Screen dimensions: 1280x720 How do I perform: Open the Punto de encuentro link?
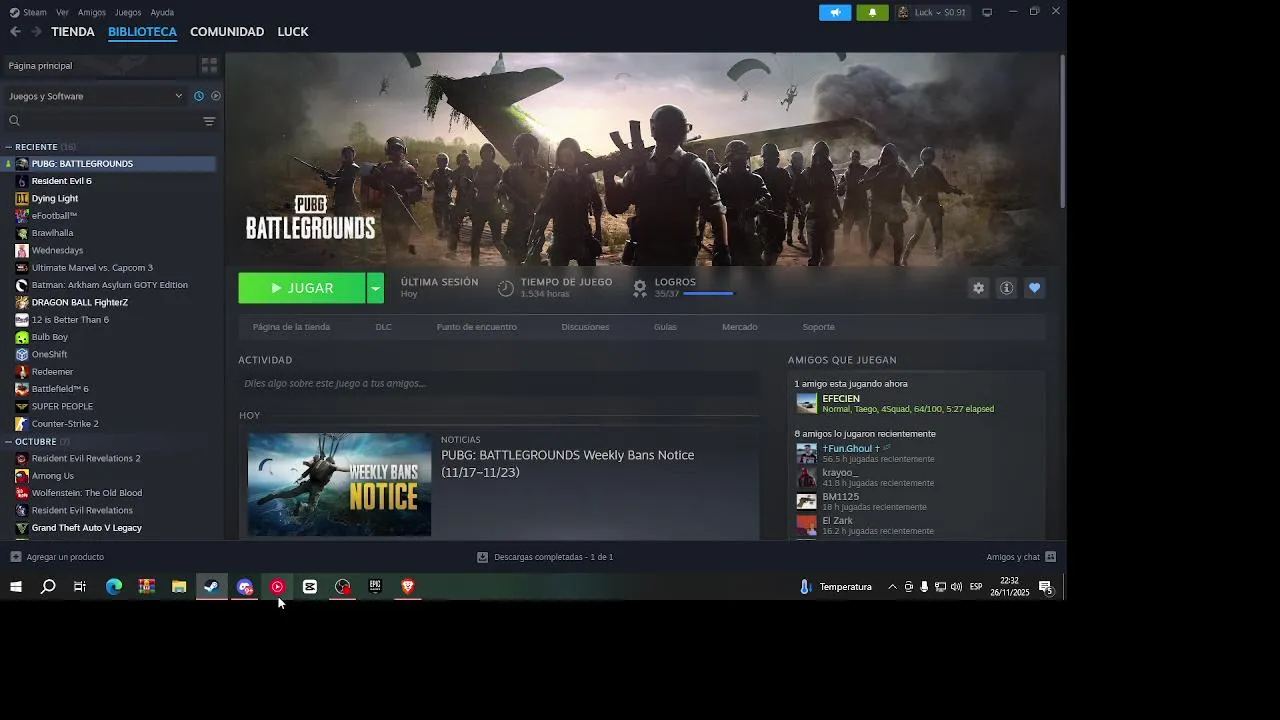tap(476, 327)
